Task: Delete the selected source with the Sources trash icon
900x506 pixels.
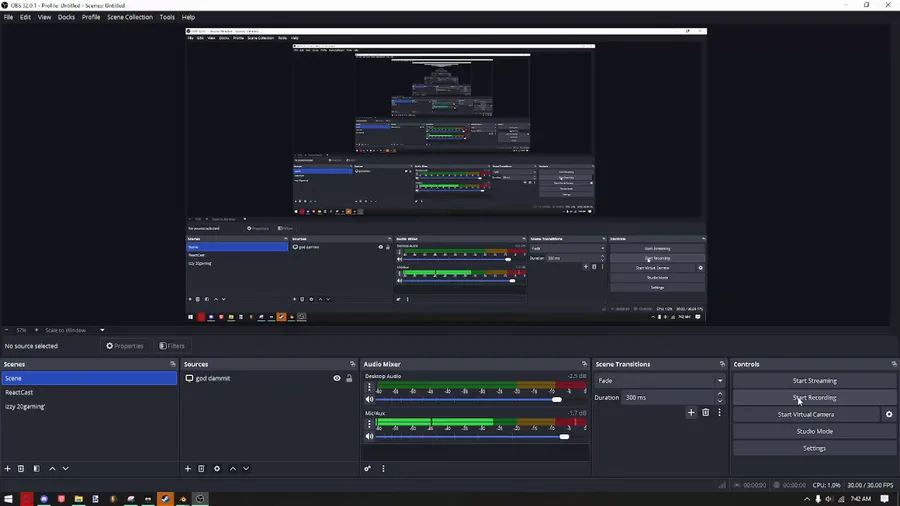Action: click(x=201, y=469)
